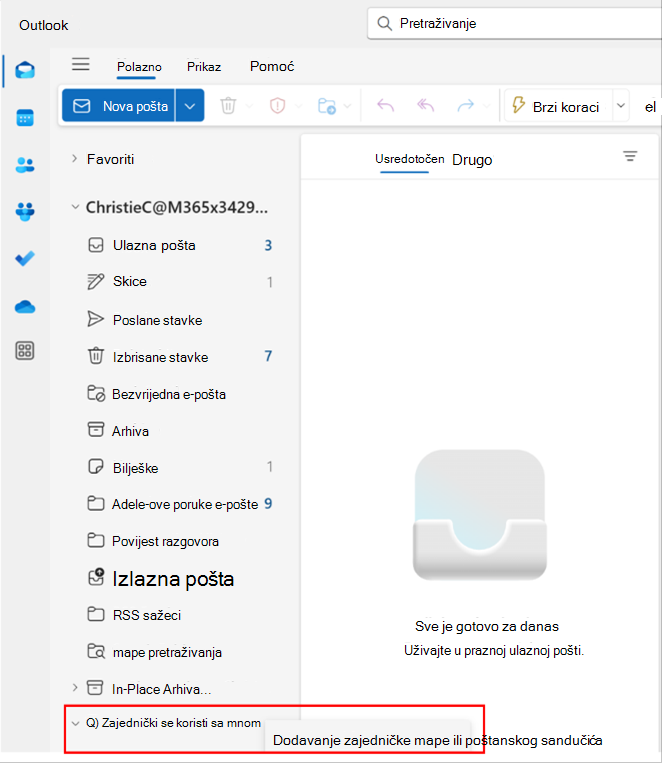The width and height of the screenshot is (662, 763).
Task: Open the Adele-ove poruke e-pošte folder
Action: click(x=179, y=504)
